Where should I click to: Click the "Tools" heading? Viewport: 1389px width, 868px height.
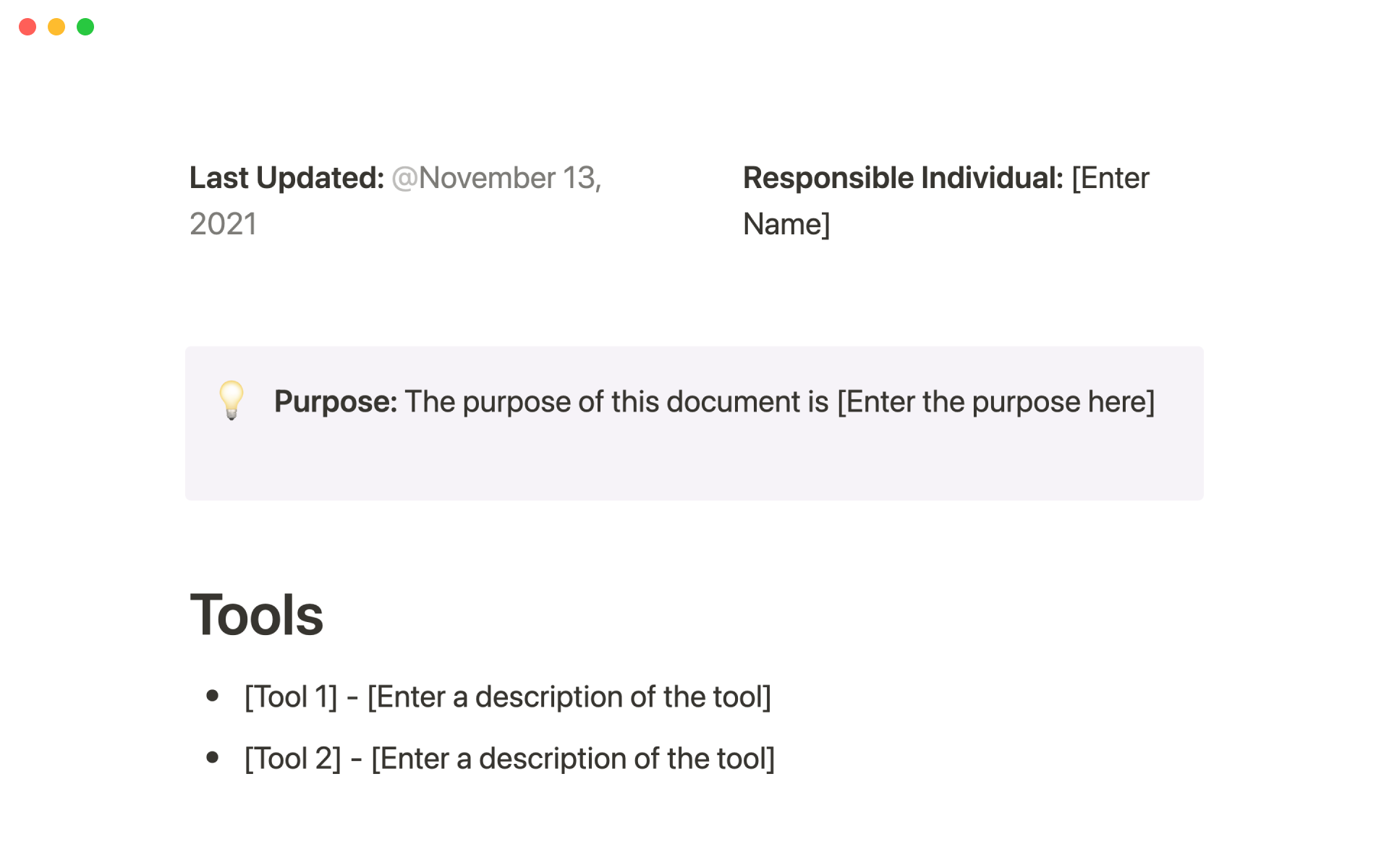(256, 616)
